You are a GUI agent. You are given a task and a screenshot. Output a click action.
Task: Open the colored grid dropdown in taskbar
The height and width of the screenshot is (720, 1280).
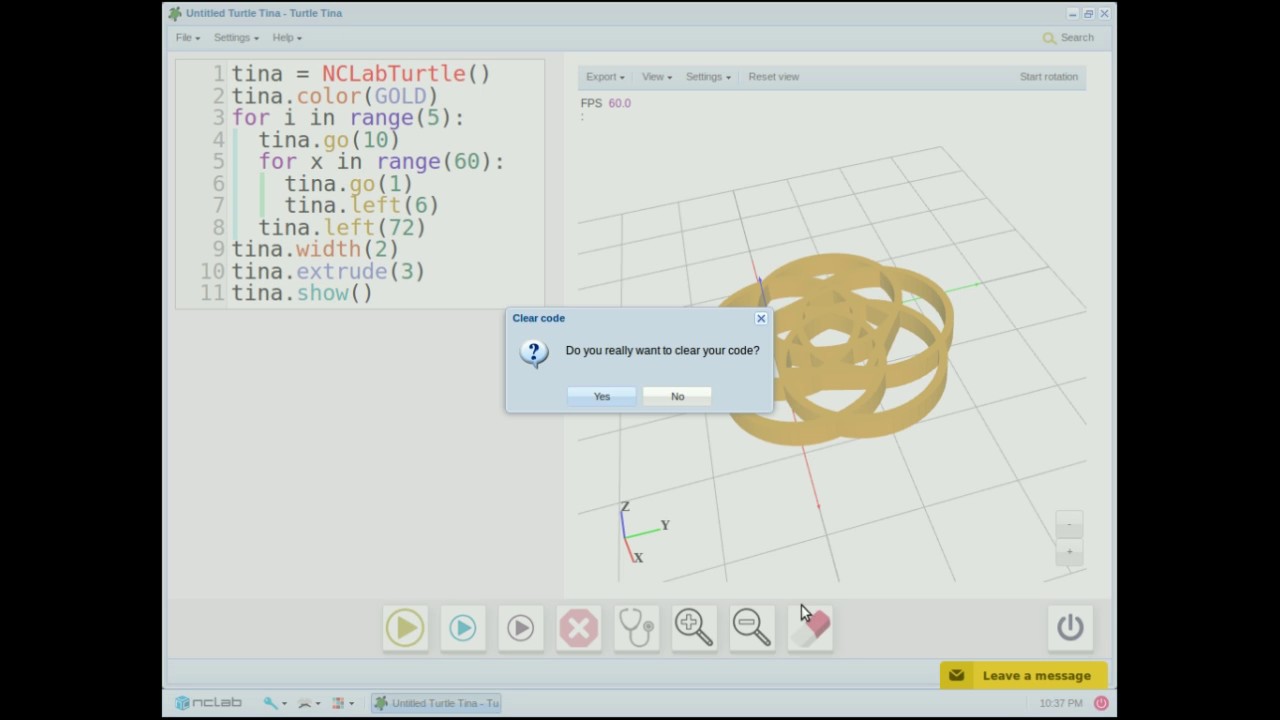tap(342, 703)
